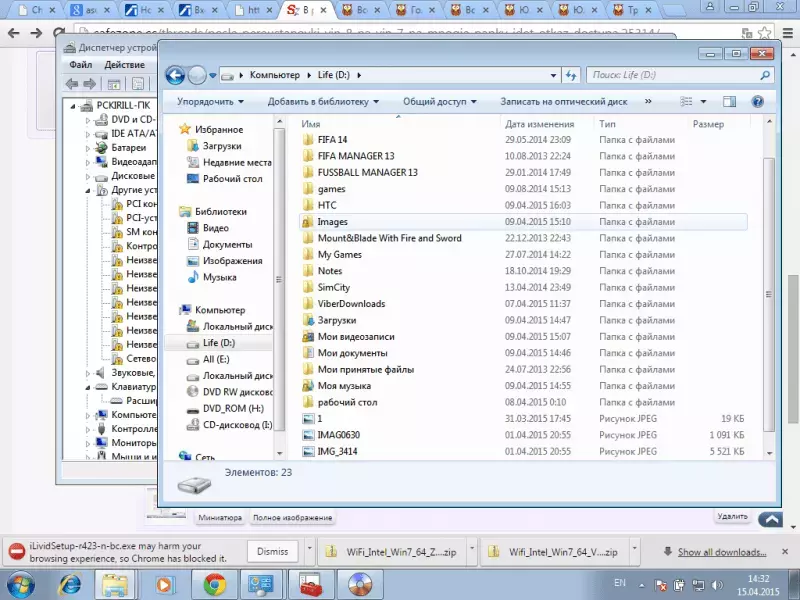Sort by Тип column header
Screen dimensions: 800x600
coord(607,124)
